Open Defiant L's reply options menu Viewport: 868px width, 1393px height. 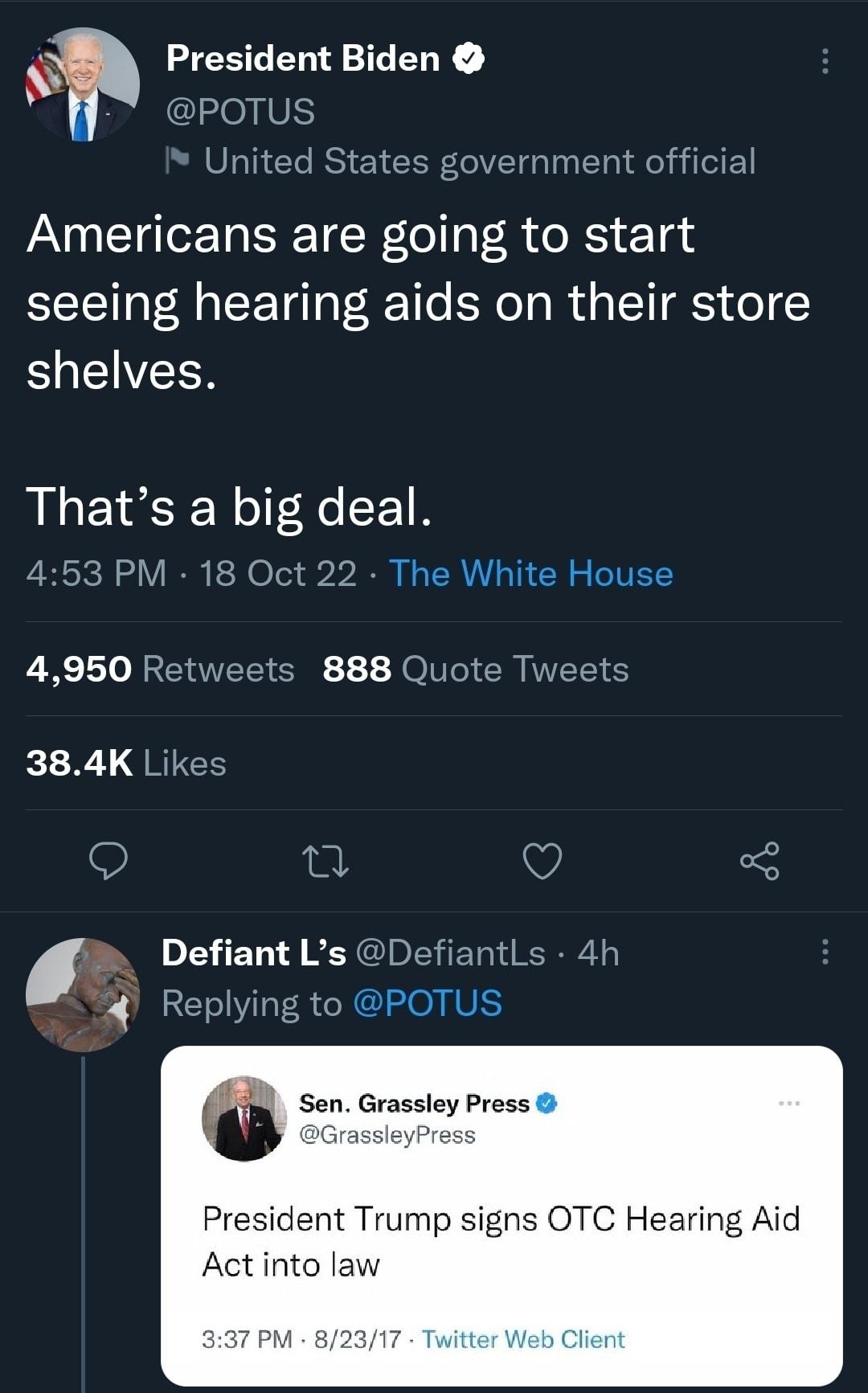click(825, 952)
